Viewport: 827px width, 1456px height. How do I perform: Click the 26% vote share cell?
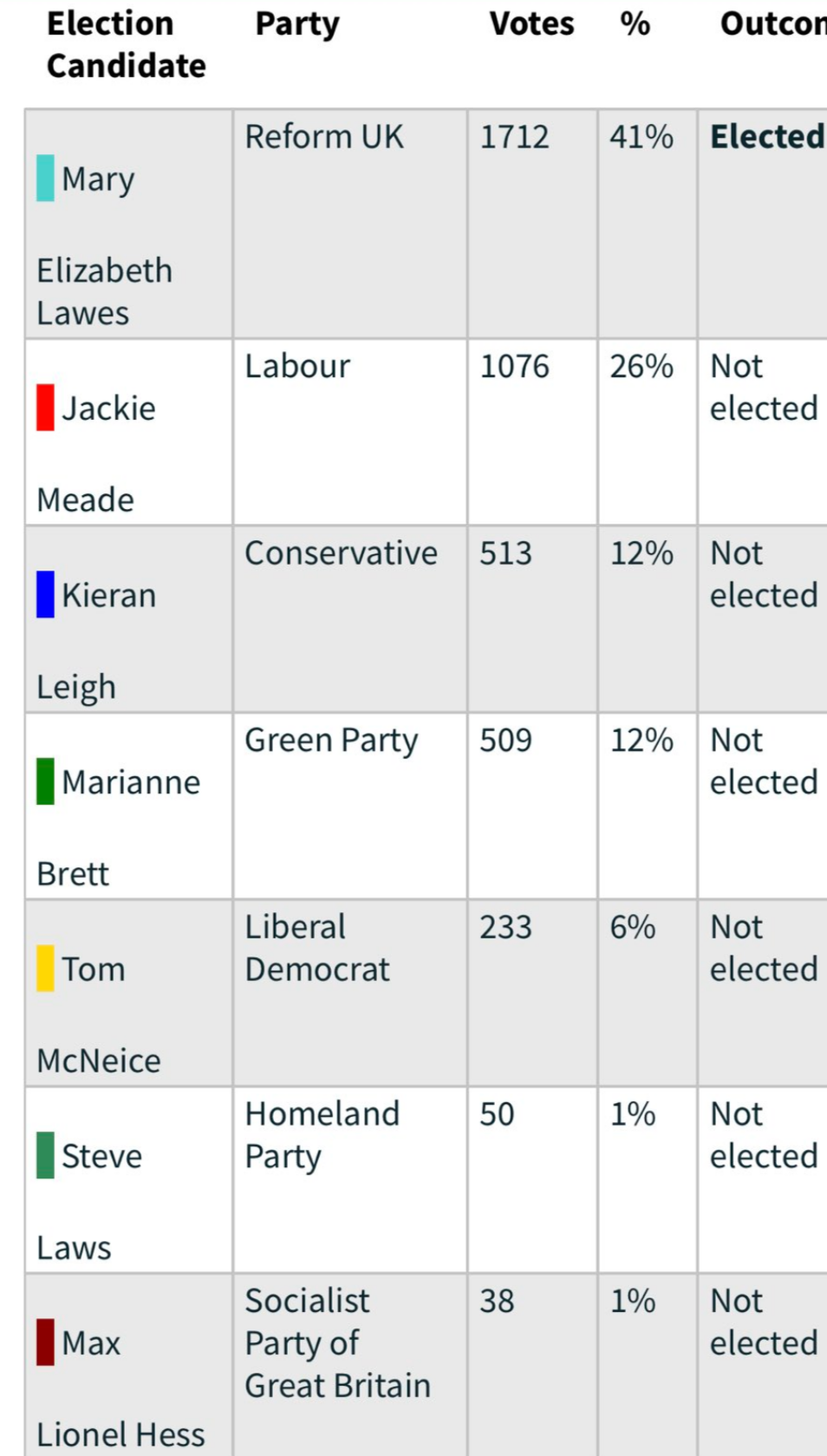(x=641, y=366)
